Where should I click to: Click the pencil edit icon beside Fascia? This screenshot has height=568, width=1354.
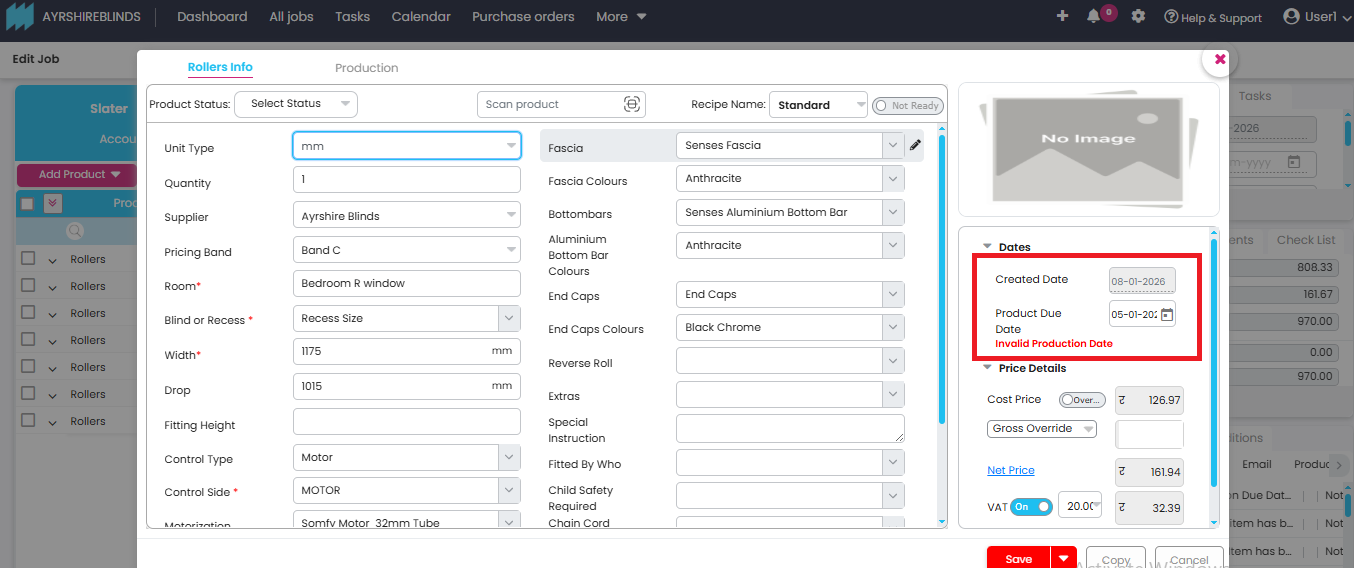click(x=915, y=146)
